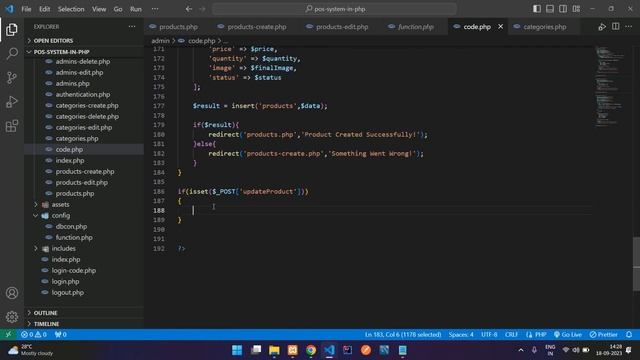
Task: Open the View menu
Action: pos(99,9)
